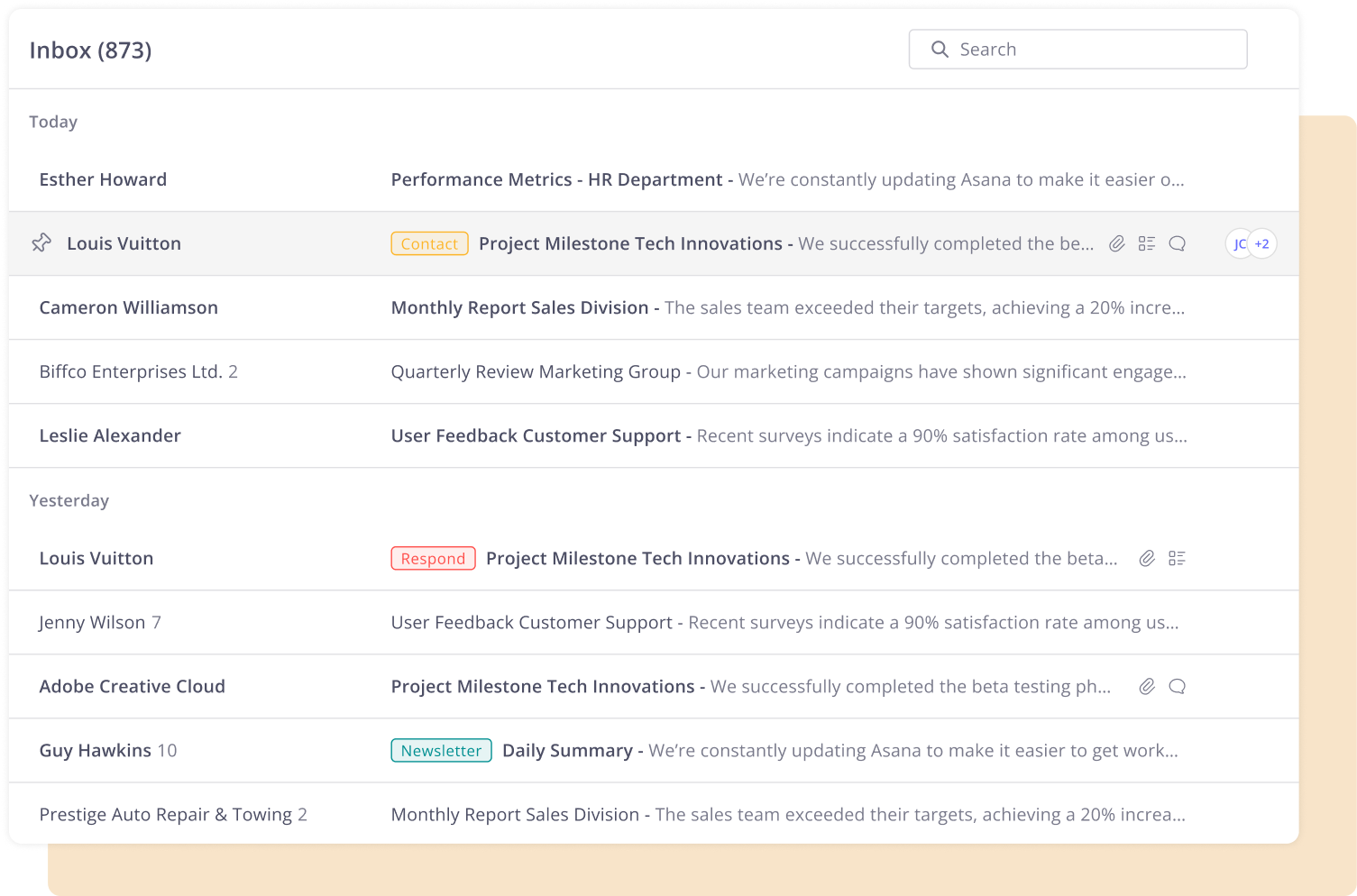Open Biffco Enterprises Ltd. thread

pyautogui.click(x=654, y=371)
